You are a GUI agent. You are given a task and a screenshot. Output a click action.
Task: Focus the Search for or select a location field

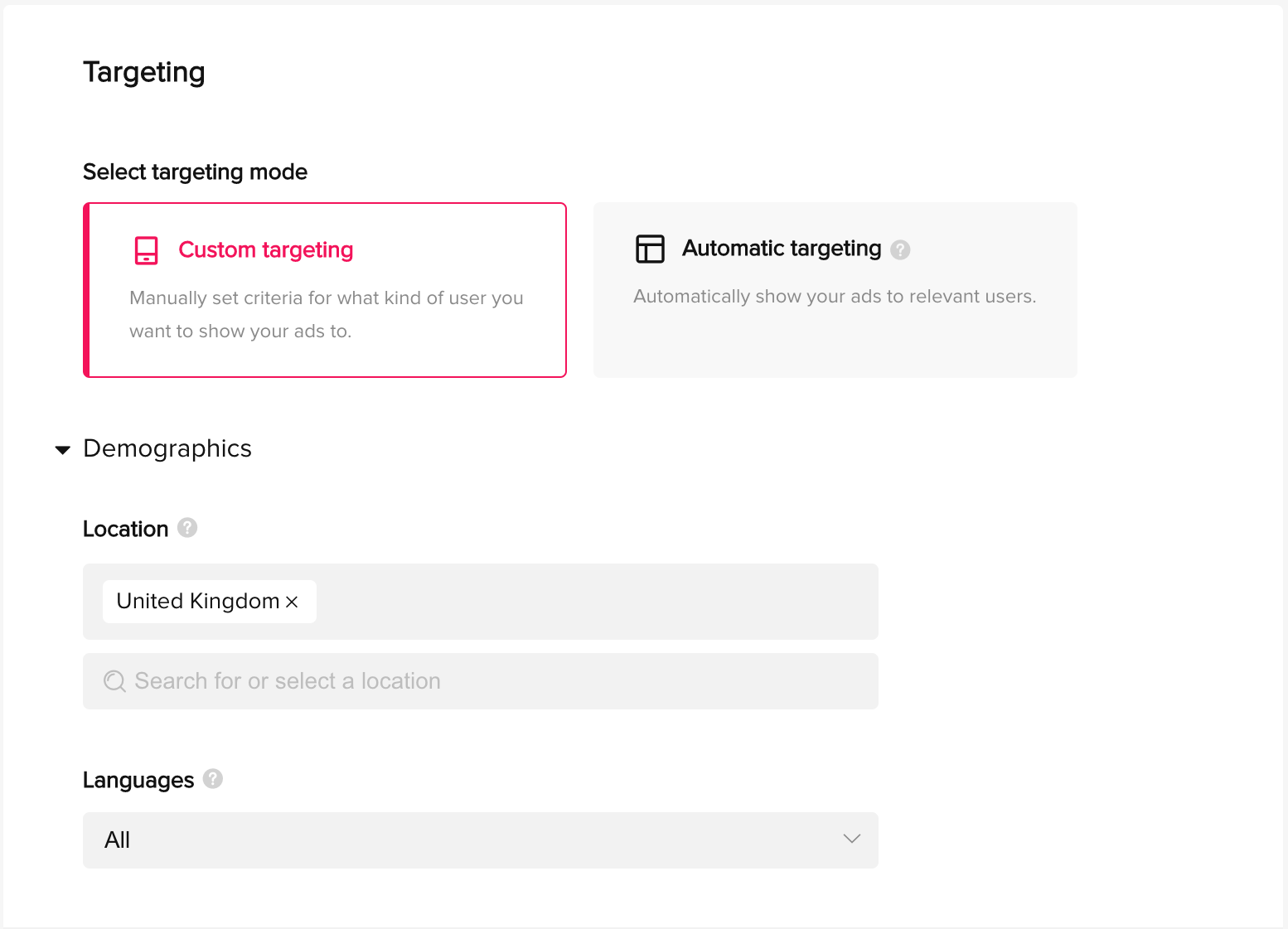point(481,681)
